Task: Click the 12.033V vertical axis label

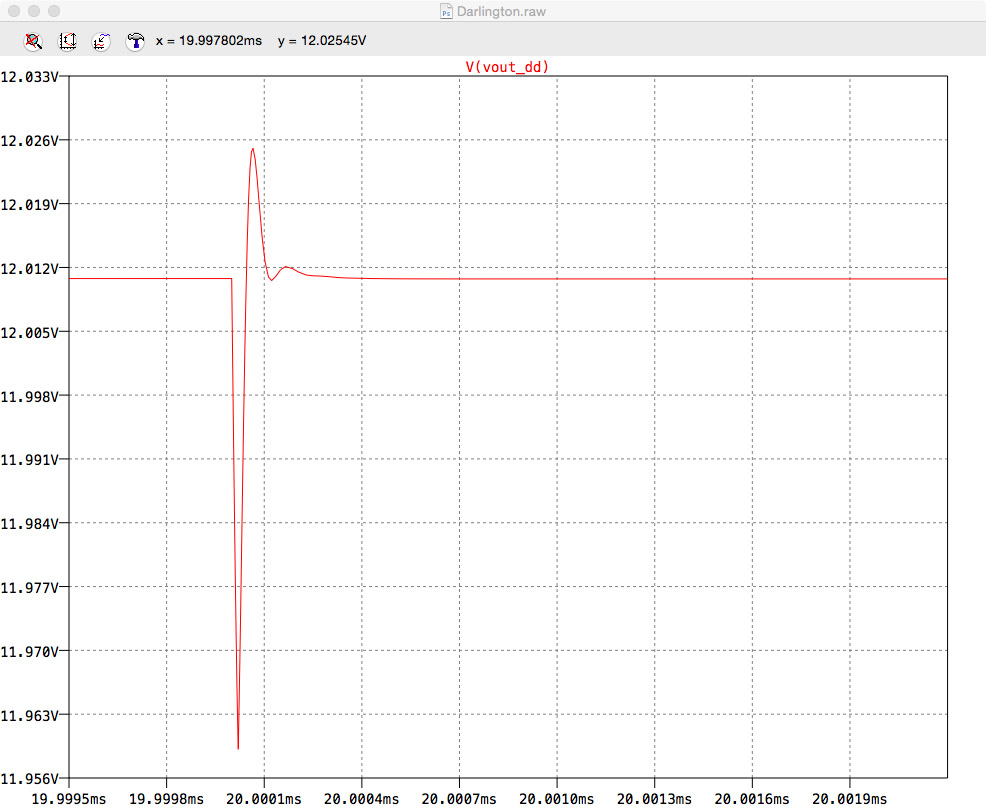Action: (30, 77)
